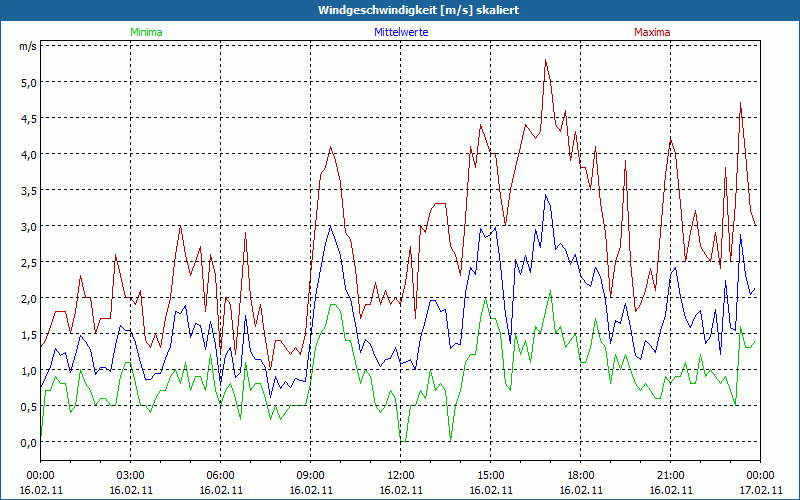
Task: Click the 3,5 y-axis value
Action: coord(28,190)
